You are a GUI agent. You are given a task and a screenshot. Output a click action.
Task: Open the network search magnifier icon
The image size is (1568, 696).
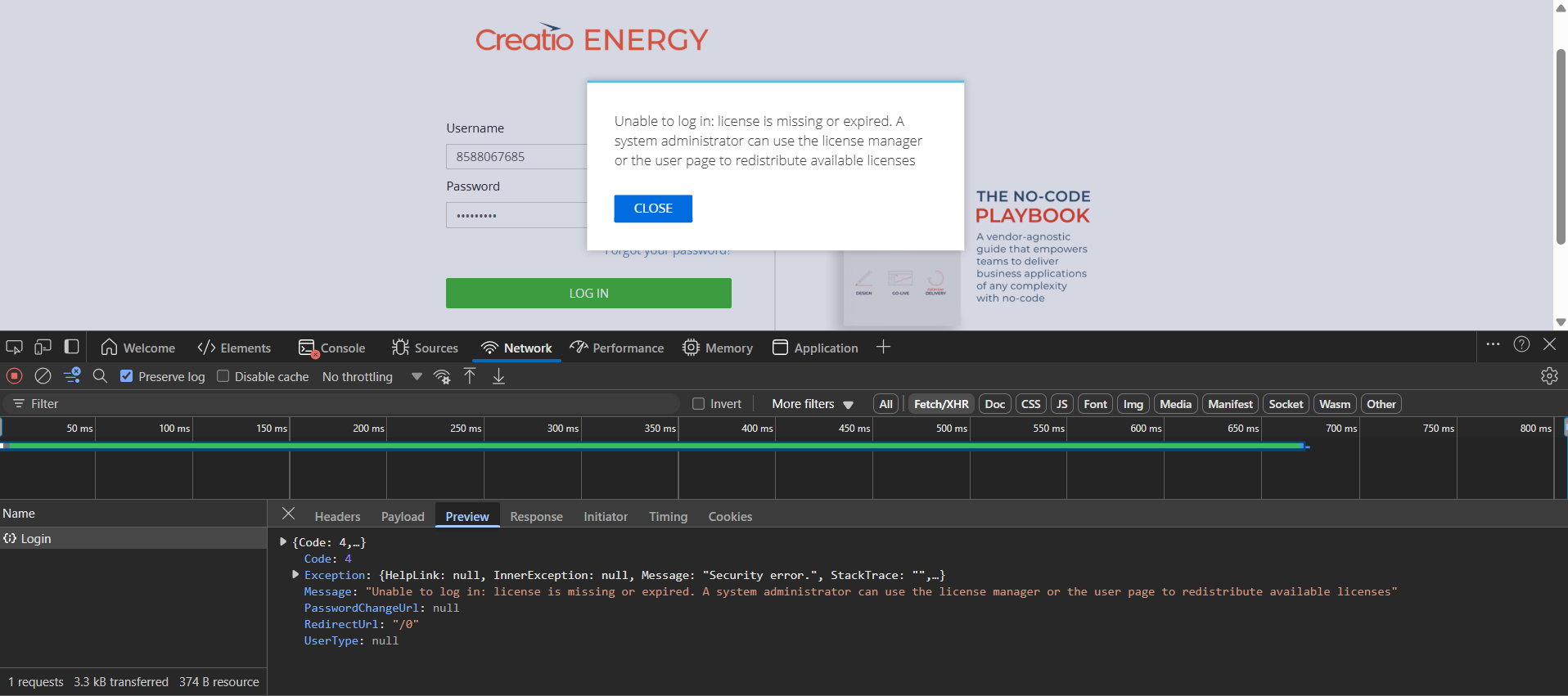(100, 376)
